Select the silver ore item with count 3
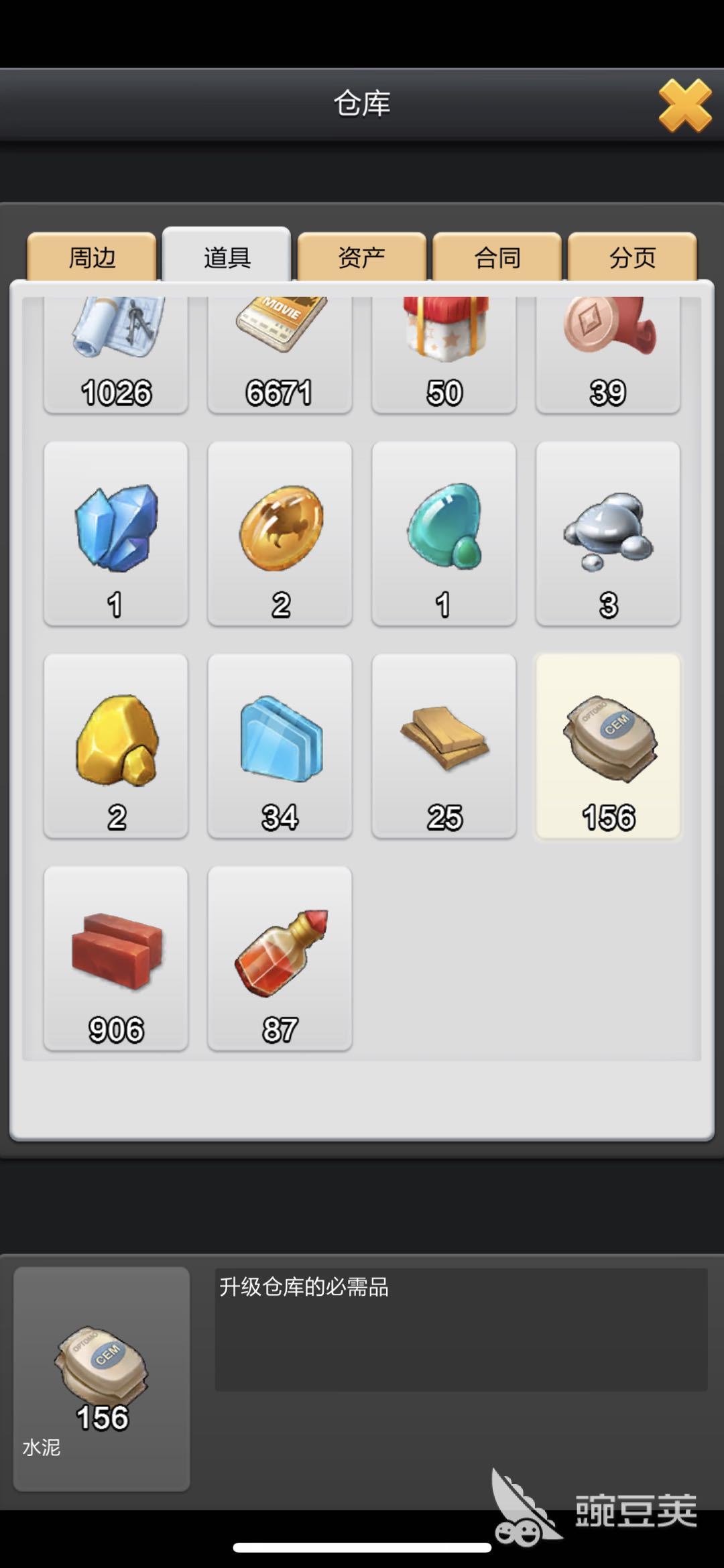The image size is (724, 1568). (x=608, y=534)
